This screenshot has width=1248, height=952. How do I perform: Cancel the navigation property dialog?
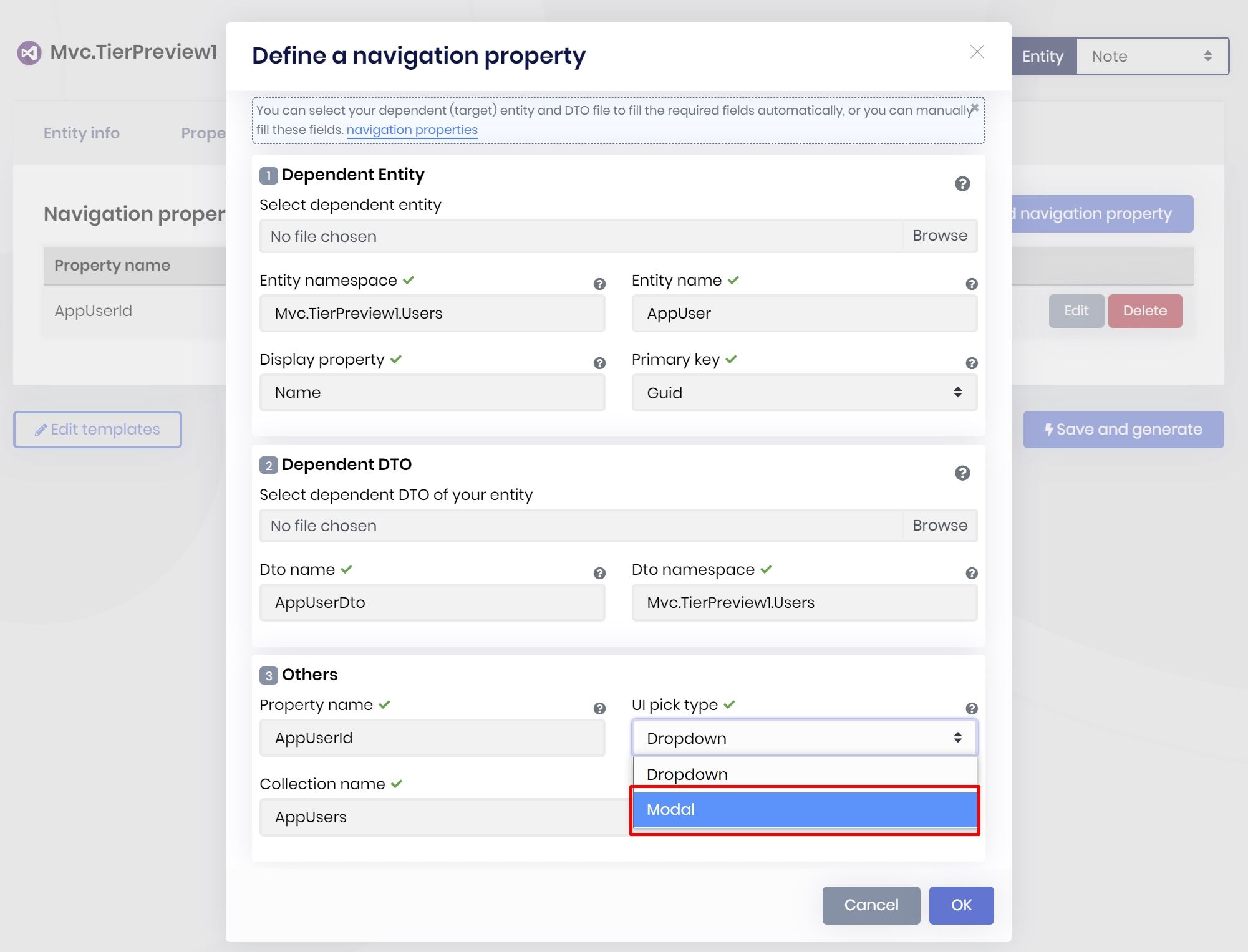[x=871, y=905]
